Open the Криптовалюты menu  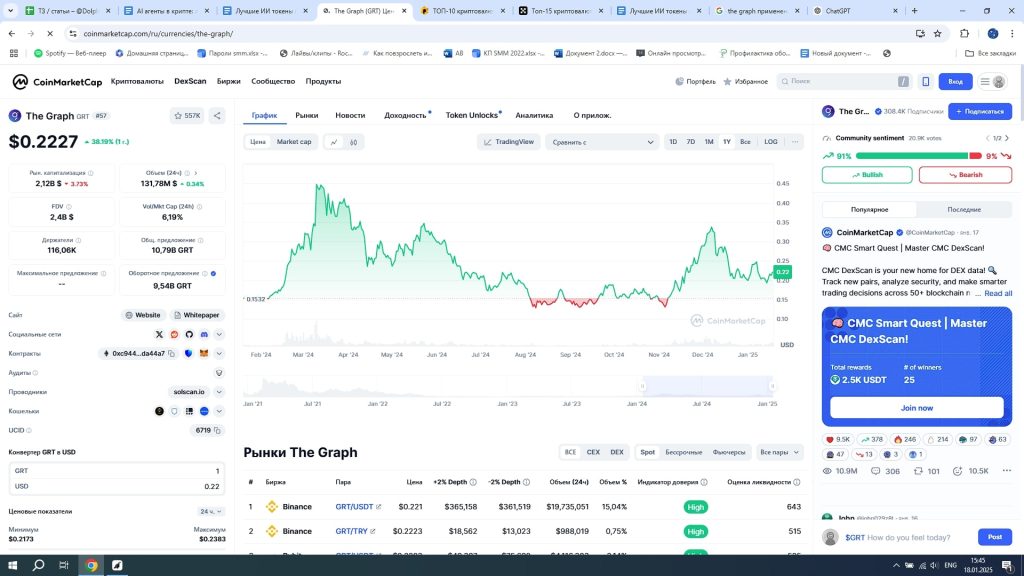[x=137, y=82]
